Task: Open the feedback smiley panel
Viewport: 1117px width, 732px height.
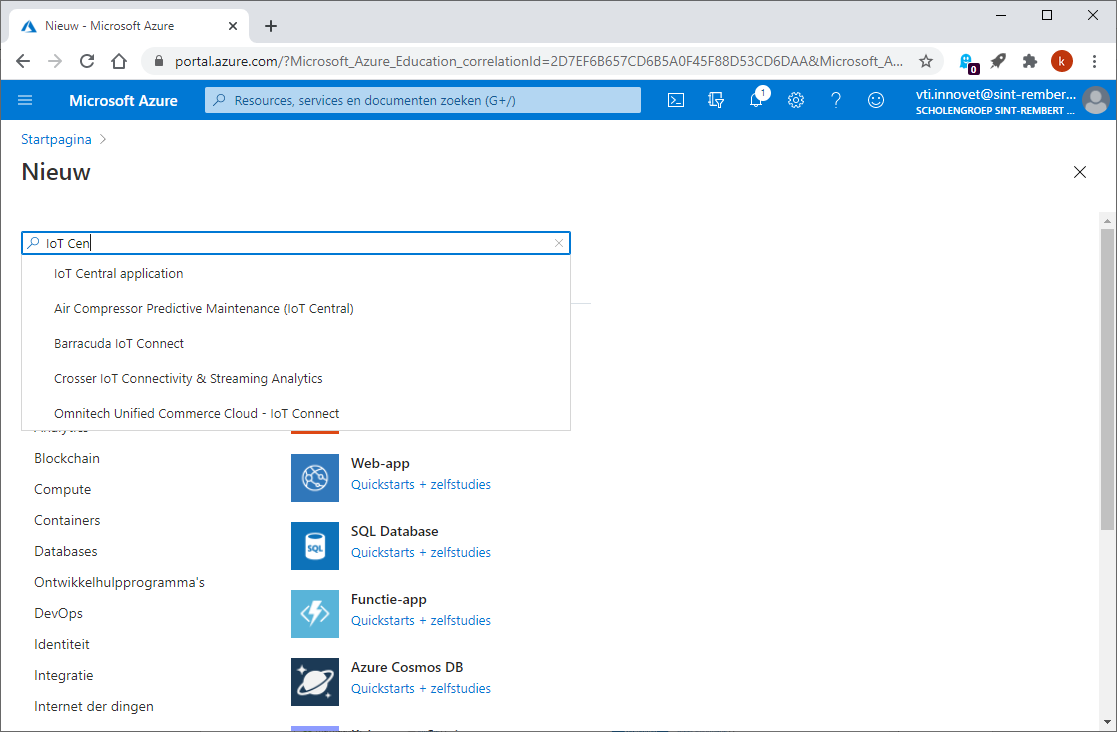Action: point(876,100)
